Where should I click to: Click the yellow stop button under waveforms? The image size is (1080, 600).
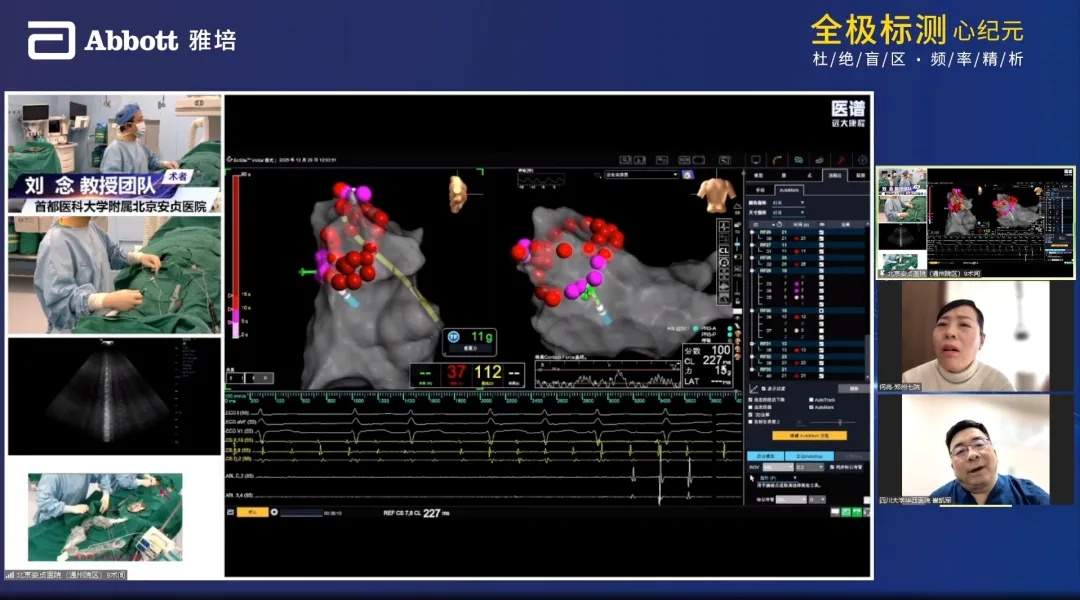pos(252,512)
